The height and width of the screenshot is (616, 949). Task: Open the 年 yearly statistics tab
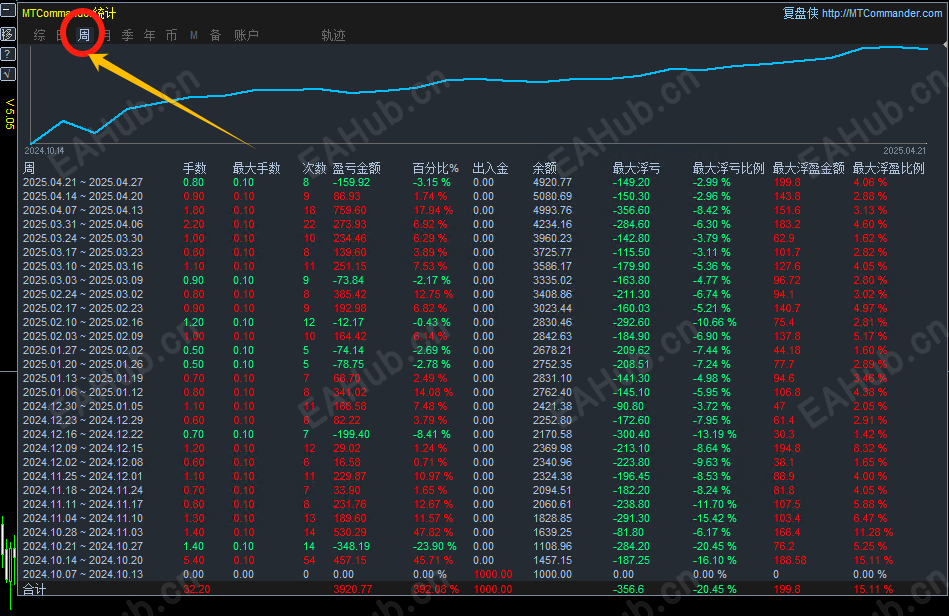point(149,36)
